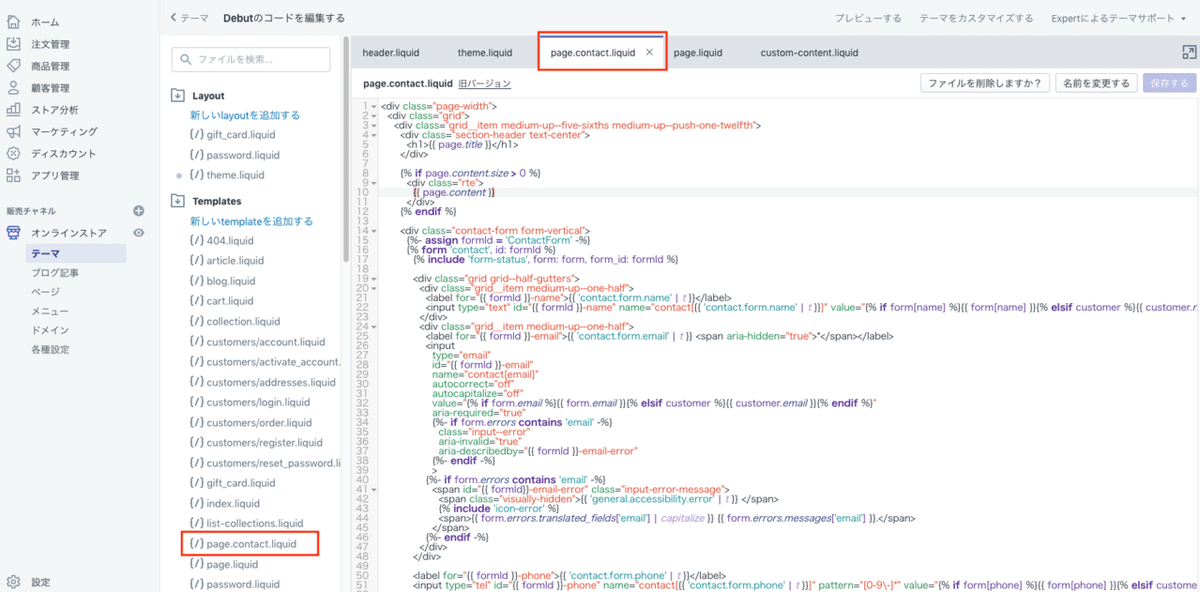Switch to header.liquid tab
The height and width of the screenshot is (592, 1200).
(x=390, y=53)
